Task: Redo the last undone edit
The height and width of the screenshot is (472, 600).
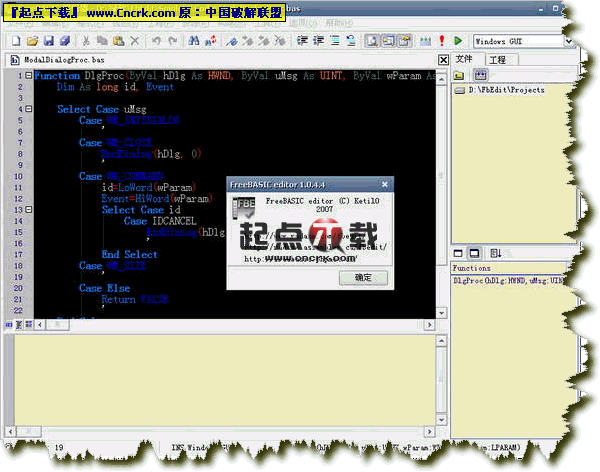Action: point(173,41)
